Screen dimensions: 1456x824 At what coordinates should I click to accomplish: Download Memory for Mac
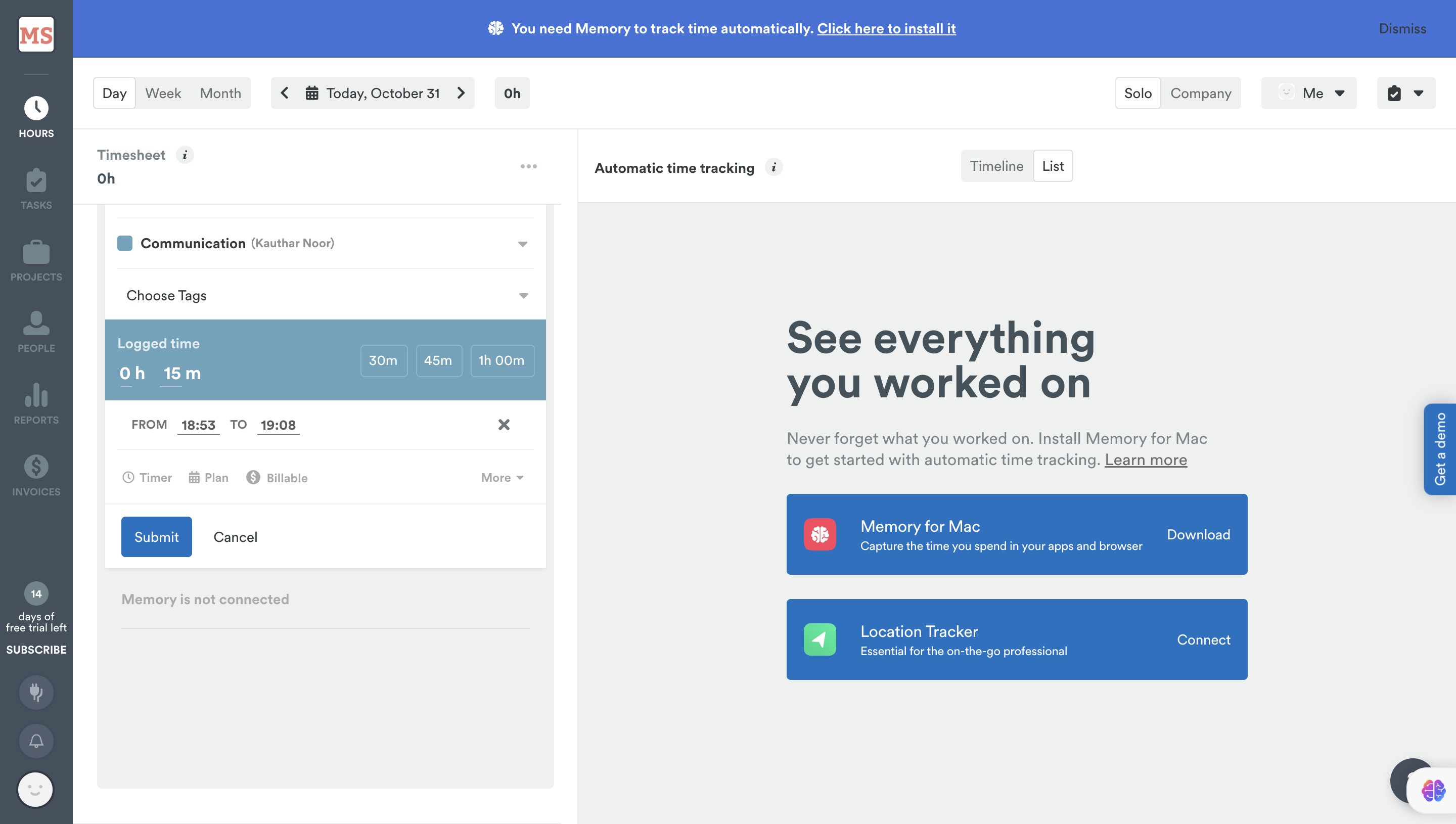tap(1198, 534)
